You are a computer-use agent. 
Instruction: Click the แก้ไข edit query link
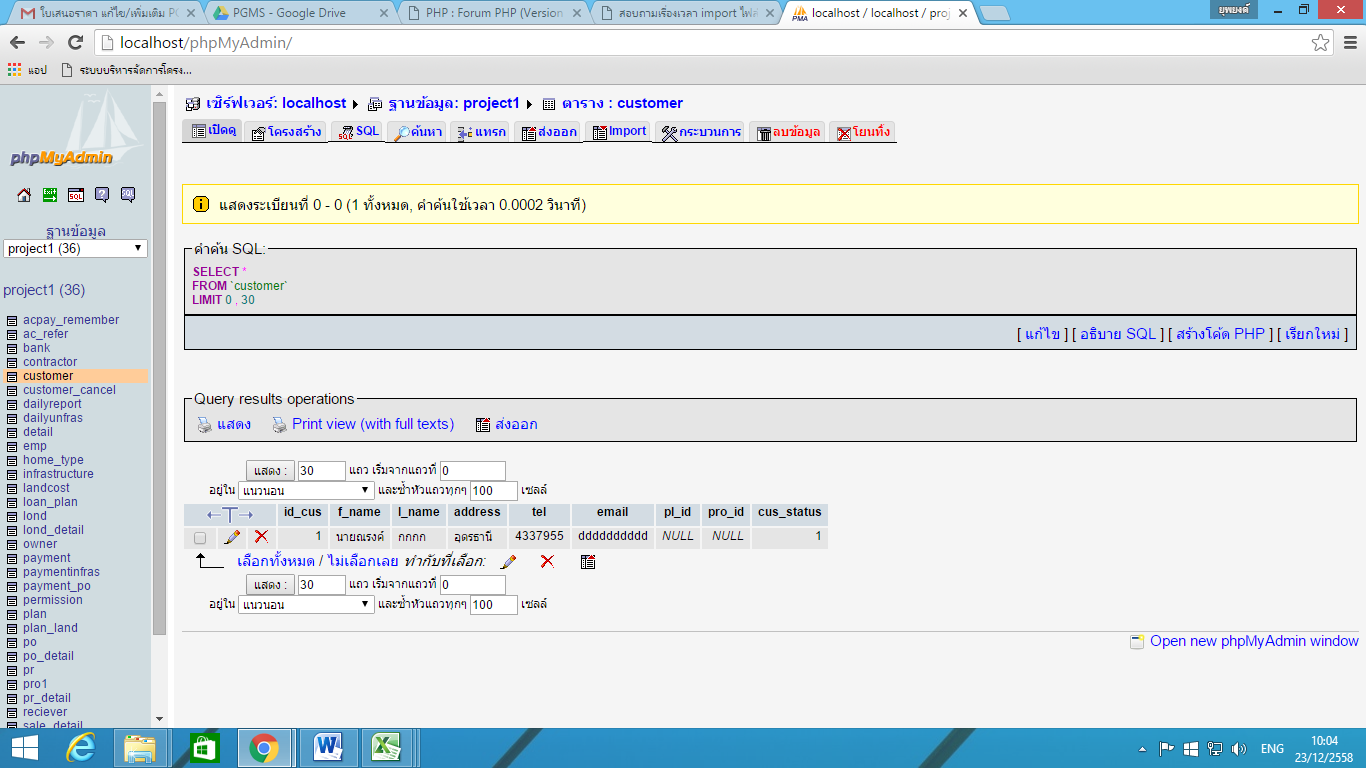pyautogui.click(x=1042, y=334)
